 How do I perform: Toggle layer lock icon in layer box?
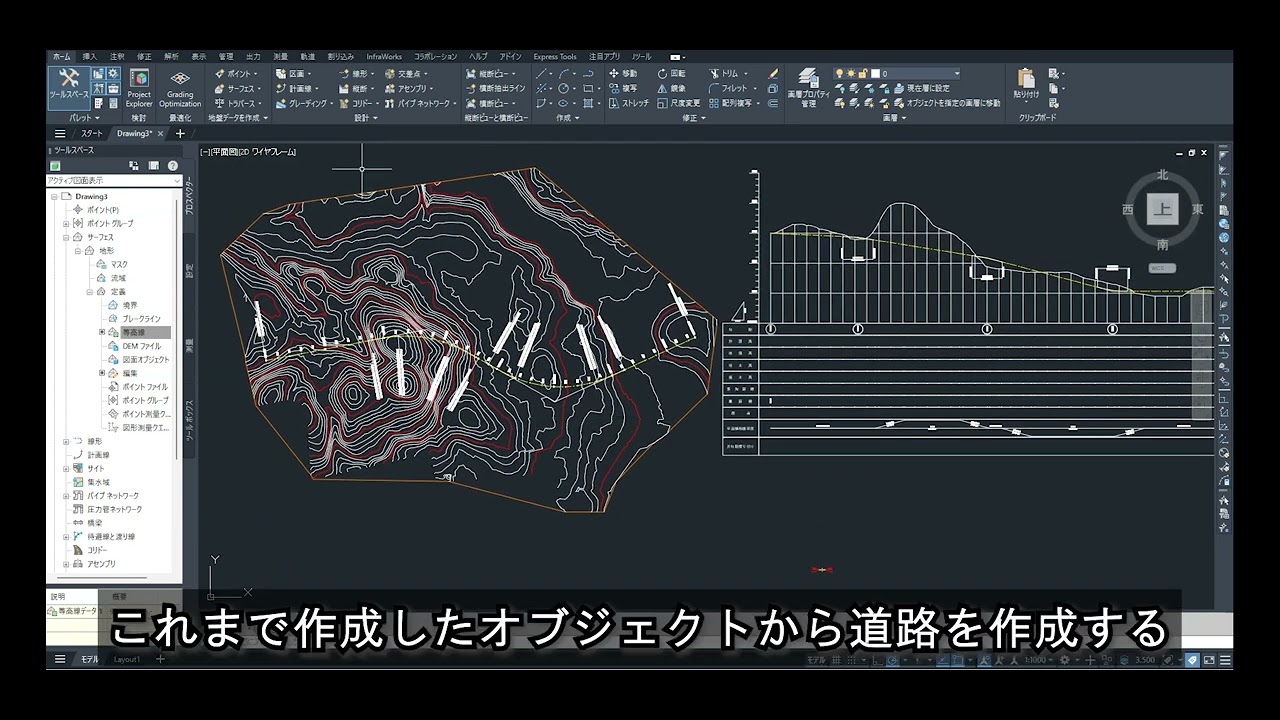pos(863,74)
